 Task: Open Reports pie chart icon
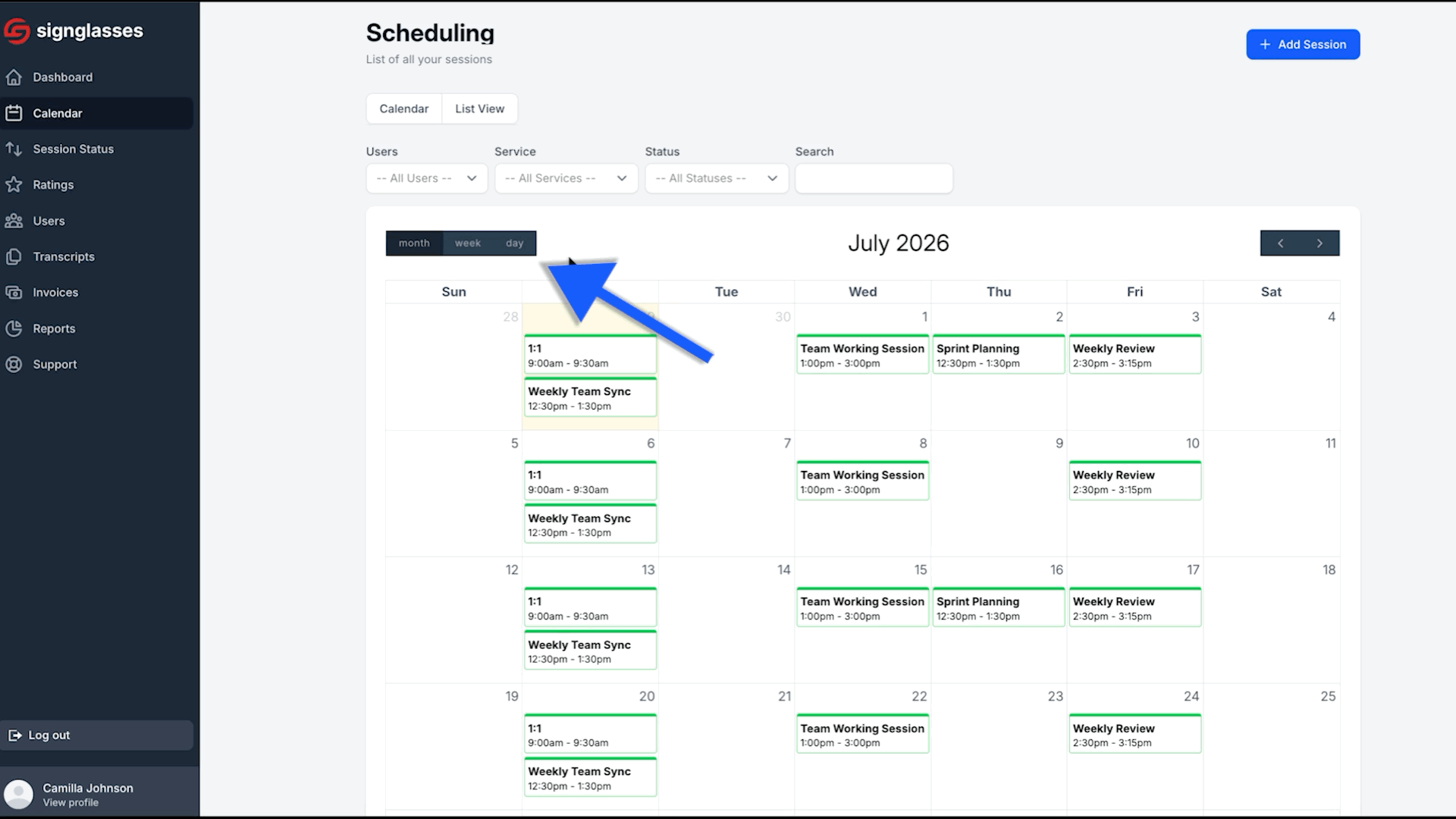(x=14, y=328)
